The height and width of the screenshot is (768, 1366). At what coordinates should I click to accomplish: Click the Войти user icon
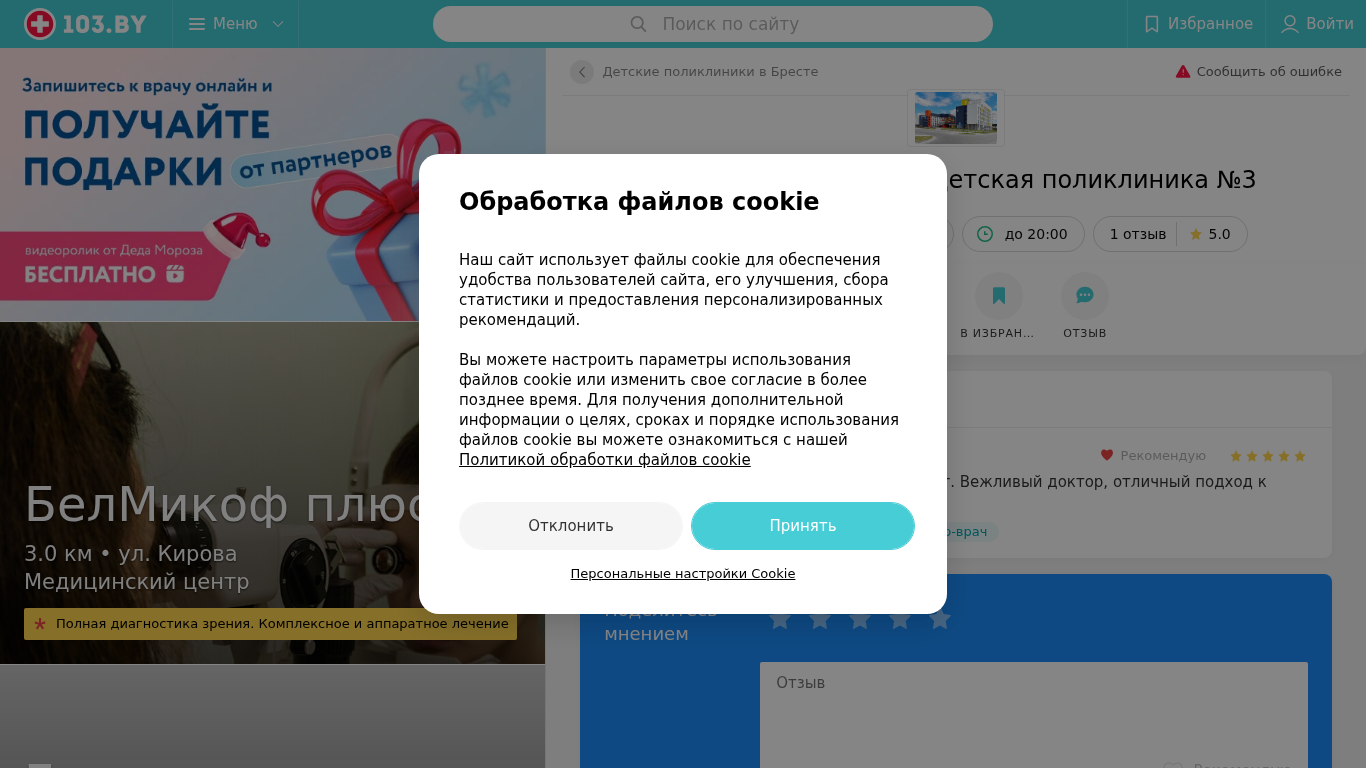pos(1290,24)
